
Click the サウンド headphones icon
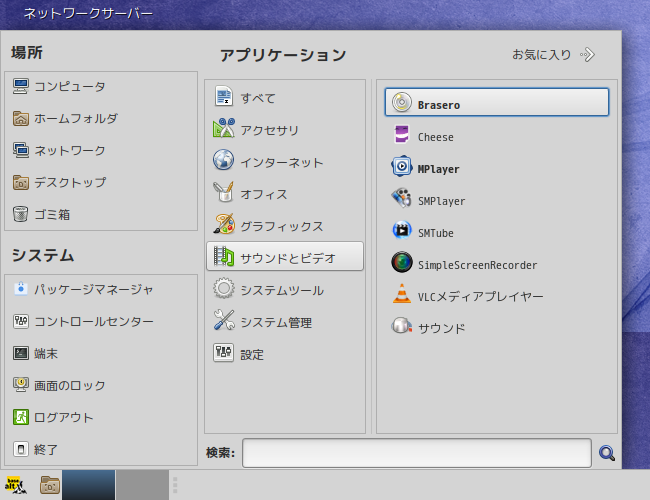pos(402,326)
